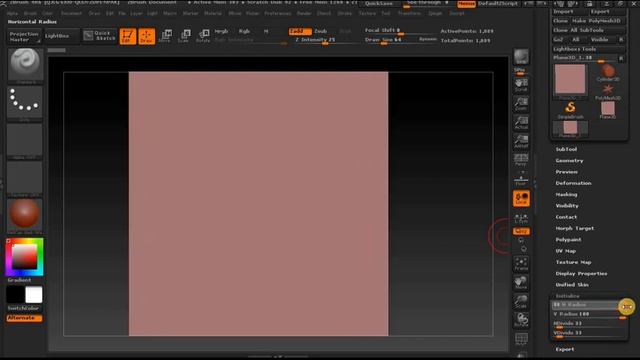Open Lightbox Tools
The height and width of the screenshot is (360, 640).
(x=588, y=49)
